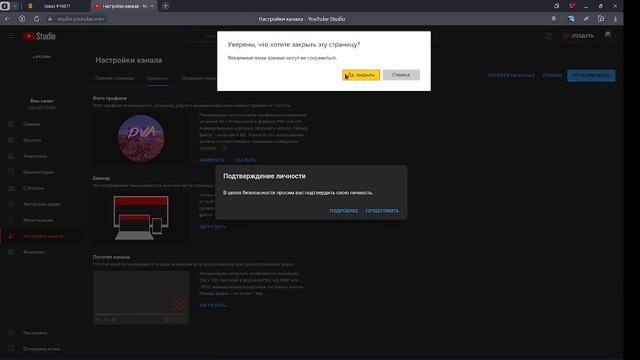This screenshot has height=360, width=640.
Task: Open the collections icon beside downloads
Action: pyautogui.click(x=601, y=19)
